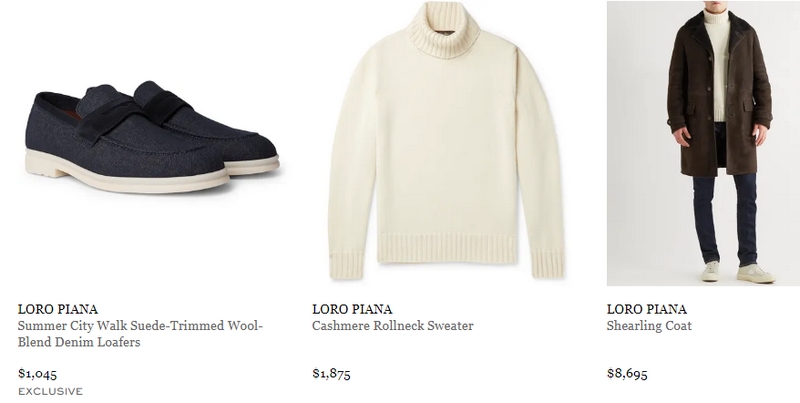Open the cream rollneck sweater photo
The image size is (800, 403).
[x=446, y=142]
